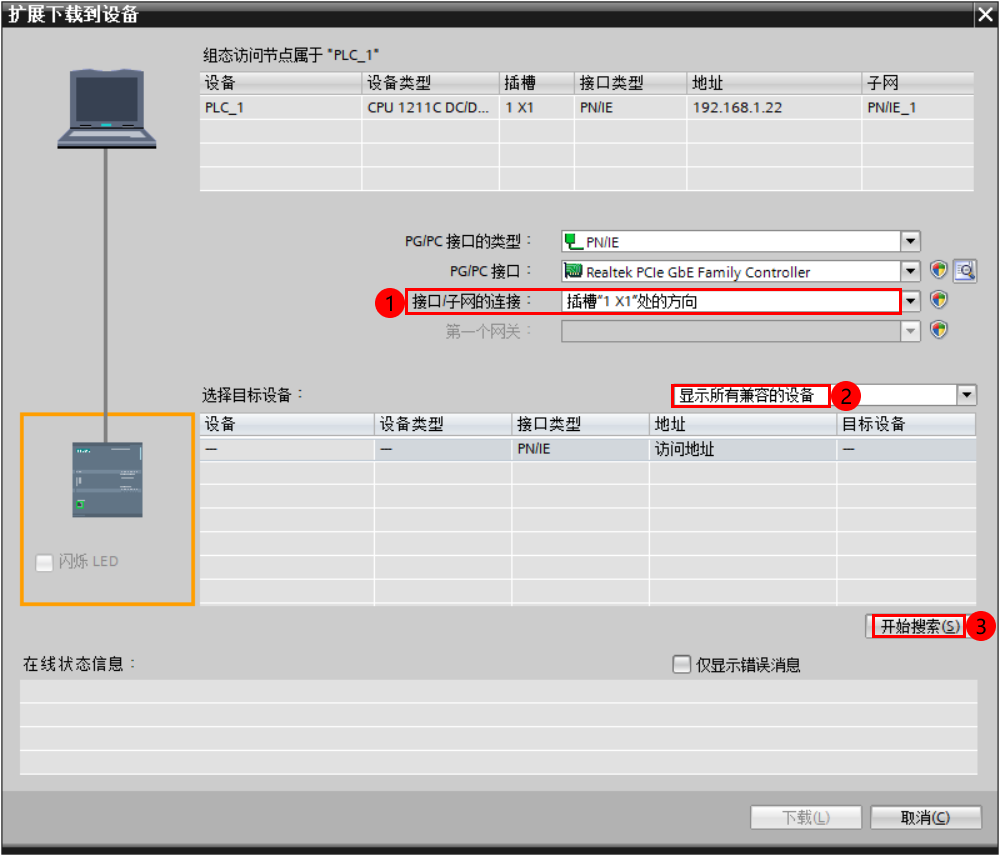
Task: Click the 取消 button to close the dialog
Action: [x=925, y=817]
